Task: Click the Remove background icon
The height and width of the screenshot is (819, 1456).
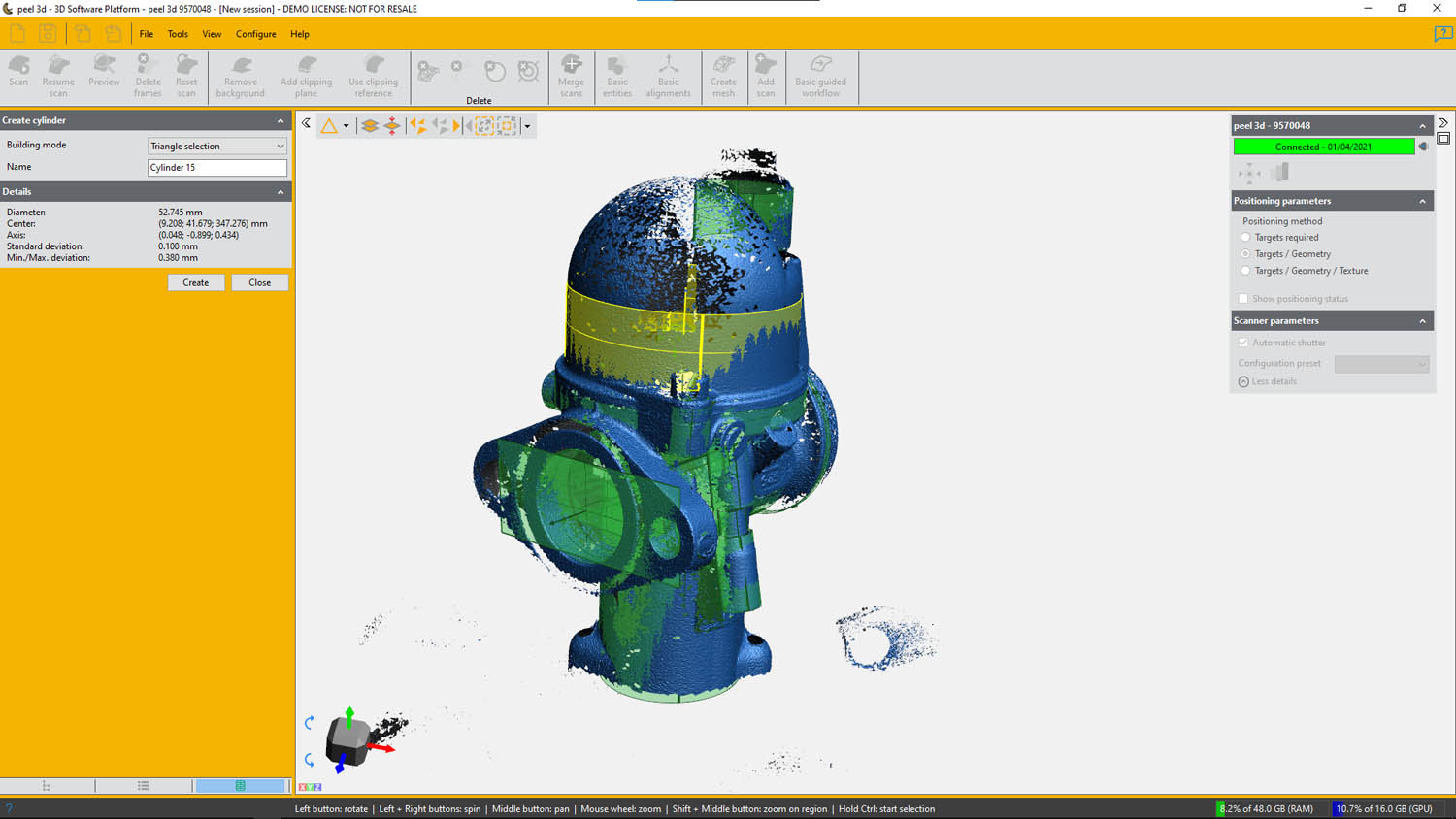Action: click(x=240, y=75)
